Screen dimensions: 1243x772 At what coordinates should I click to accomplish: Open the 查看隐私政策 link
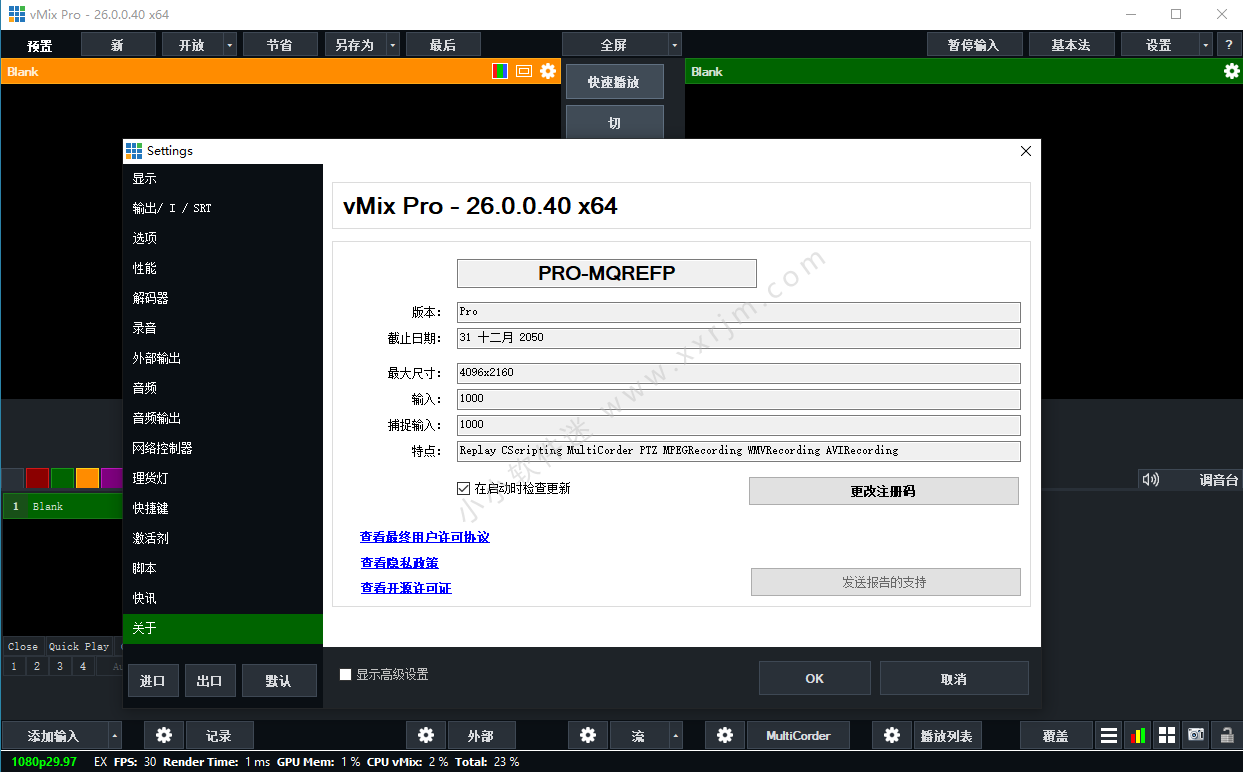click(x=400, y=563)
